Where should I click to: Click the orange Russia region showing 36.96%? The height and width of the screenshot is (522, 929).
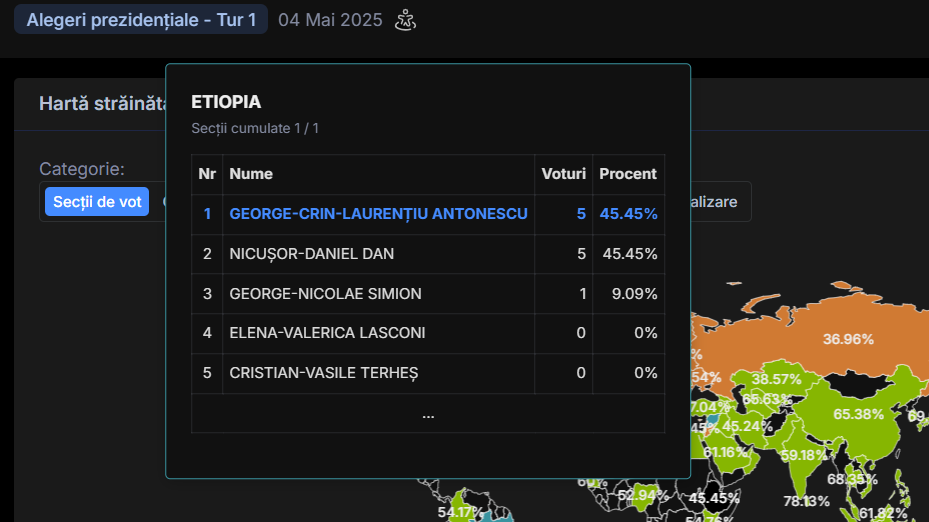[x=848, y=339]
